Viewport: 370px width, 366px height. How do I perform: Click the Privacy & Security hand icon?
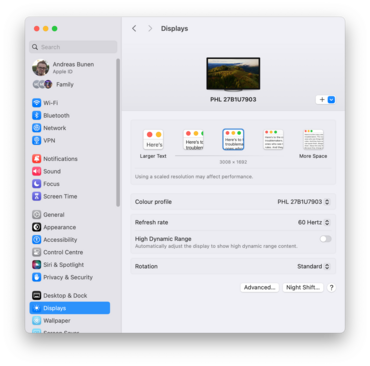pos(36,277)
